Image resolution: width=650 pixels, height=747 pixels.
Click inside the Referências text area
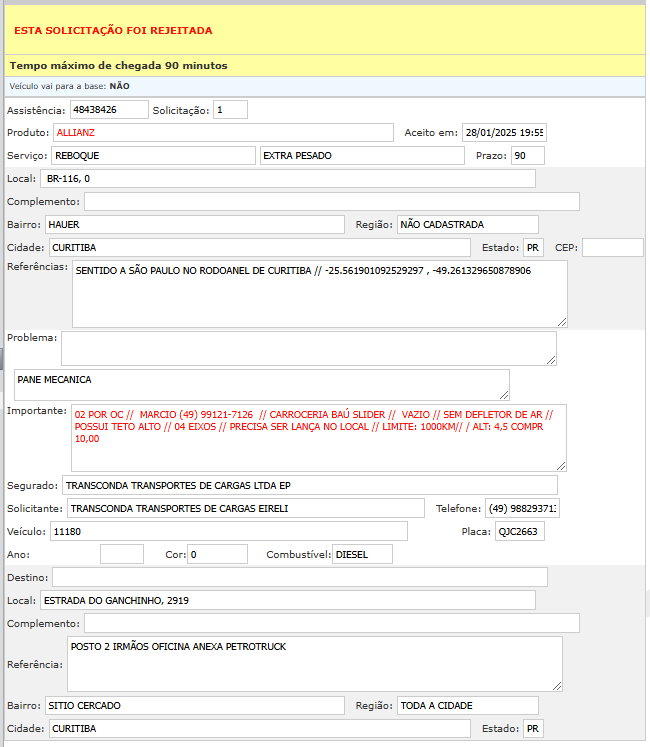[x=320, y=293]
